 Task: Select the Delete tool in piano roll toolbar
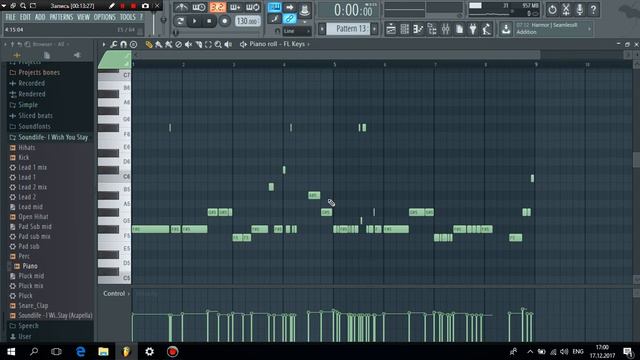click(178, 44)
